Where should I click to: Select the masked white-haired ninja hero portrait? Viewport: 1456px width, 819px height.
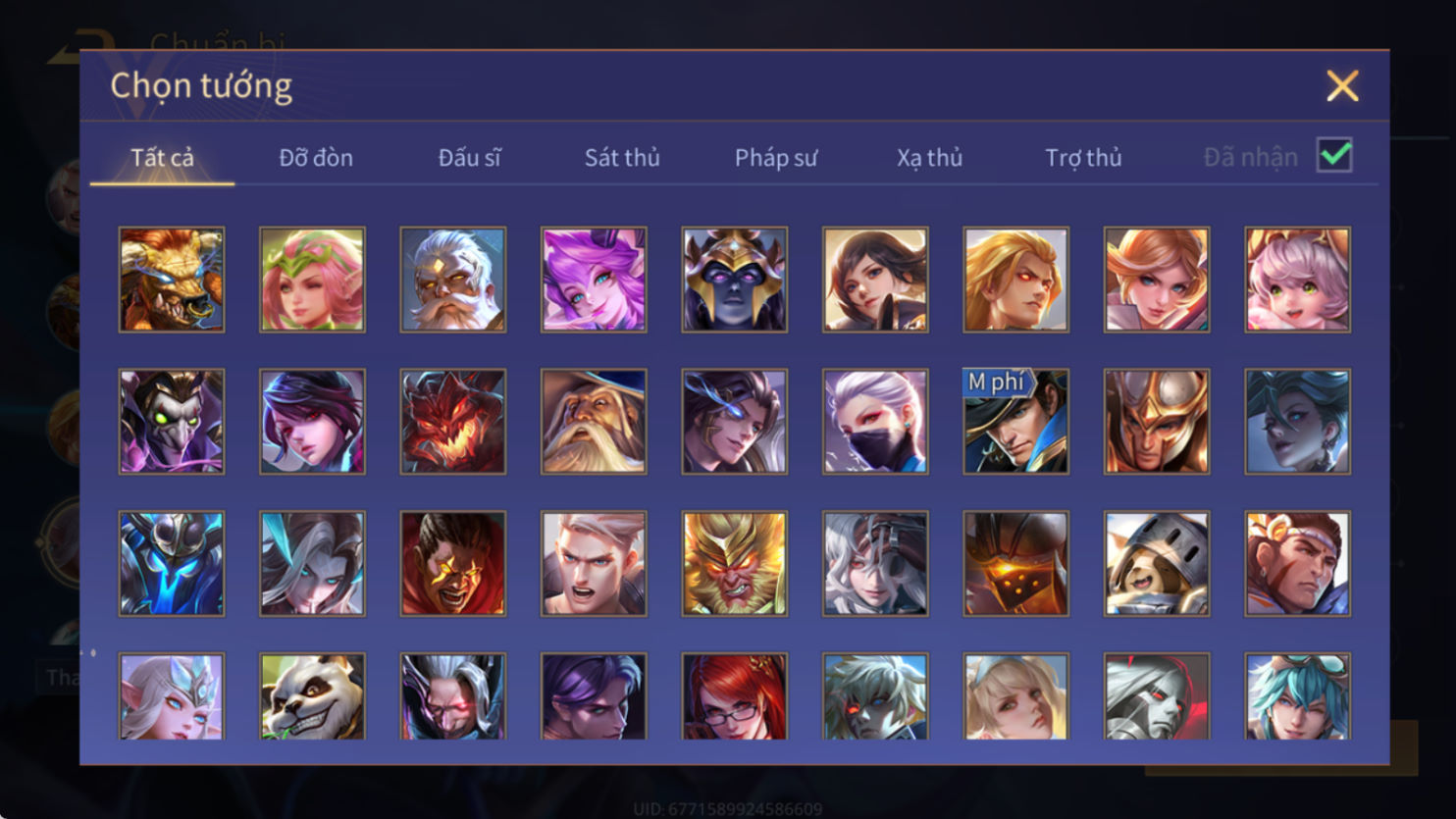tap(875, 422)
